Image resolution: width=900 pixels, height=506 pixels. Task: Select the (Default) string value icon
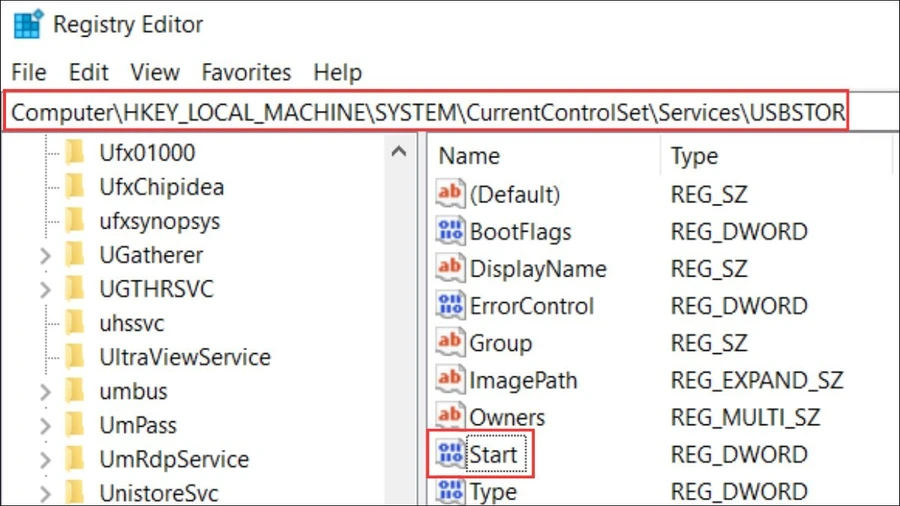pos(450,194)
